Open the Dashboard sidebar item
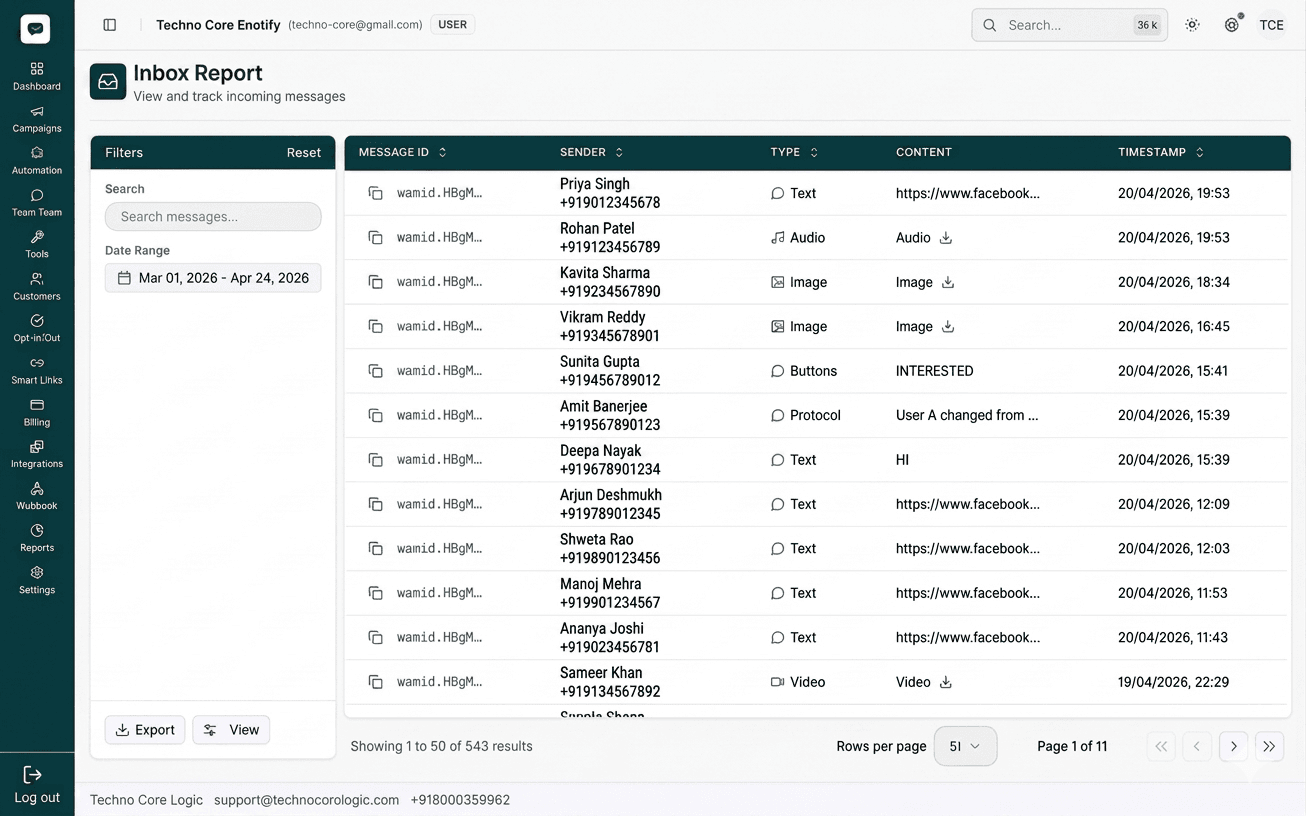This screenshot has height=816, width=1306. (37, 76)
